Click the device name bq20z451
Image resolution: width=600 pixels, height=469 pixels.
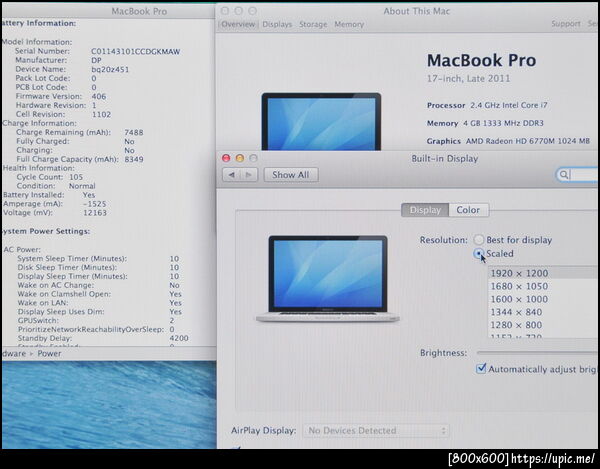[x=110, y=70]
